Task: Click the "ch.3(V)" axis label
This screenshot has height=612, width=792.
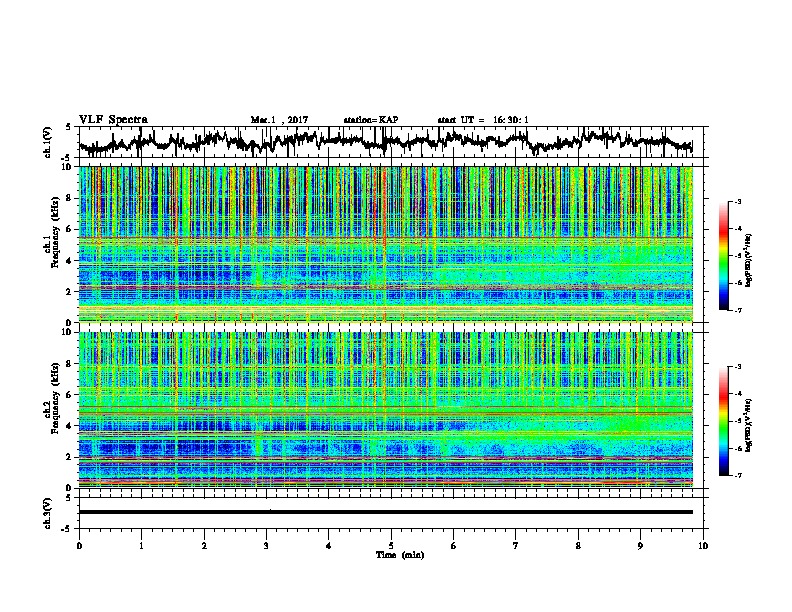Action: (47, 514)
